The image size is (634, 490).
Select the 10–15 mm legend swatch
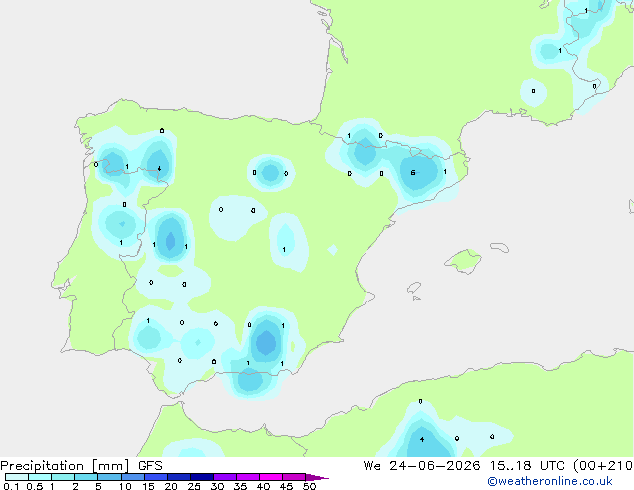tap(133, 477)
